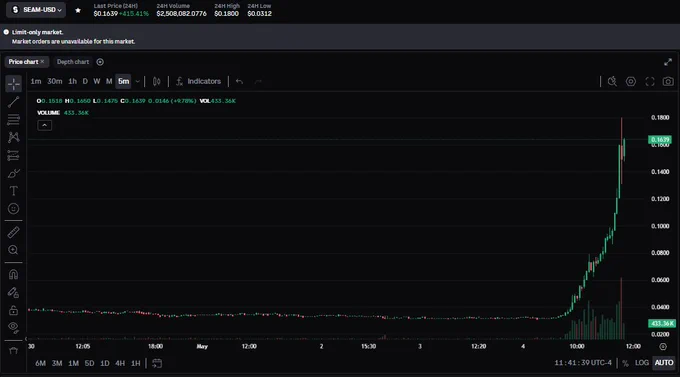Switch to the monthly M interval
The image size is (680, 377).
coord(109,81)
